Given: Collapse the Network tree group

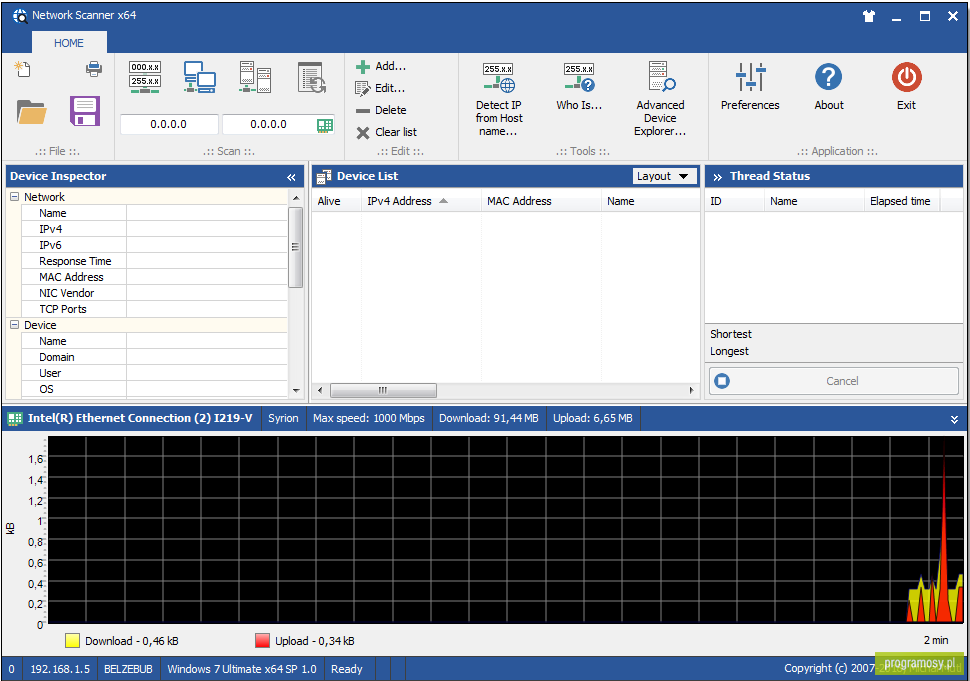Looking at the screenshot, I should [15, 197].
